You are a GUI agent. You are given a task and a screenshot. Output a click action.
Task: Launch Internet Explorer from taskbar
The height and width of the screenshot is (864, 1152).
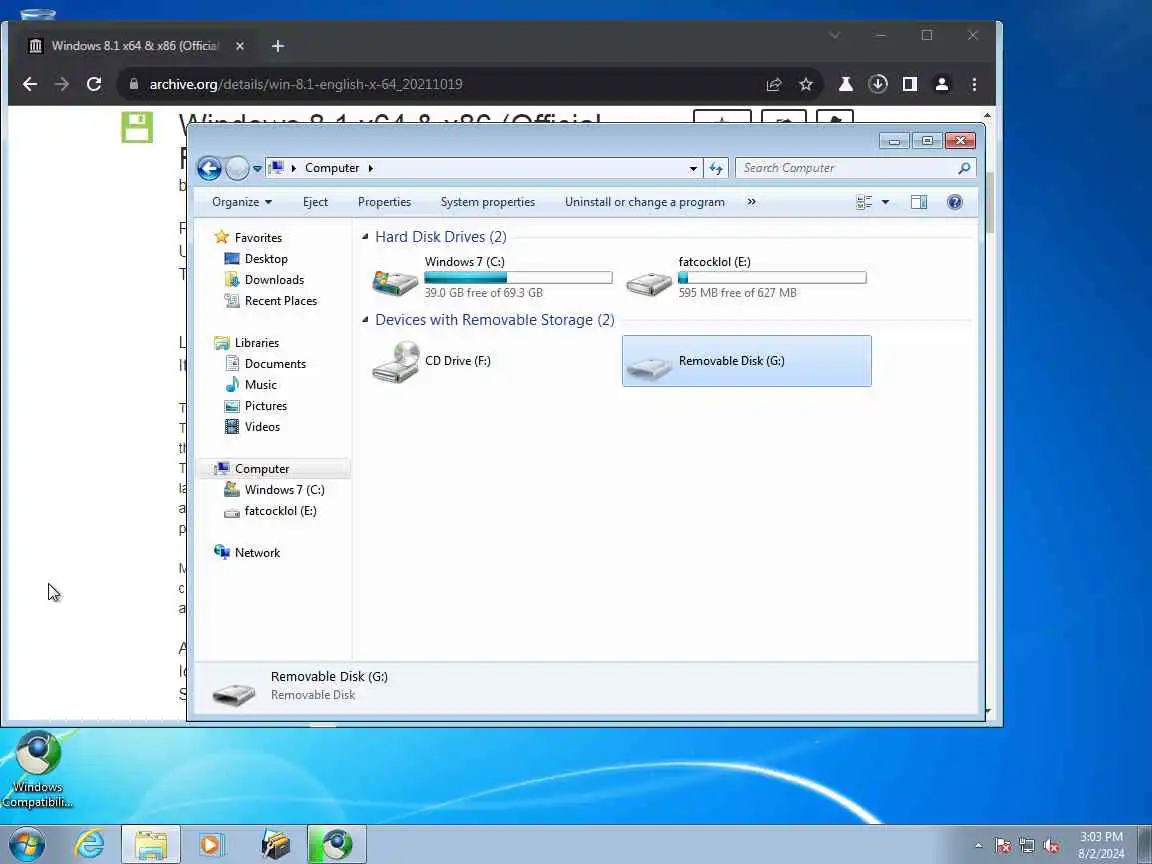90,844
